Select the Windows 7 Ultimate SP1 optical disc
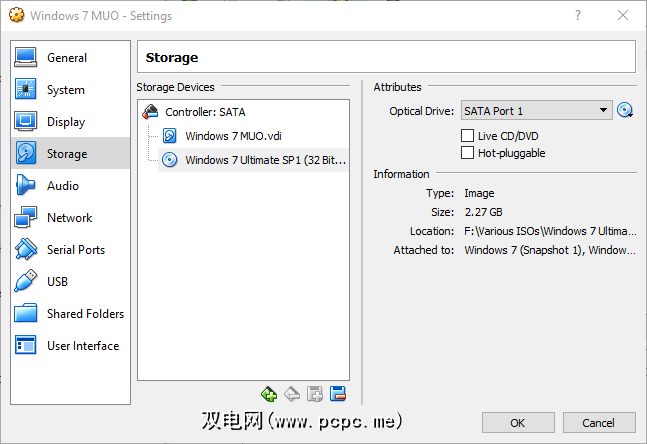Screen dimensions: 647x444 (266, 160)
